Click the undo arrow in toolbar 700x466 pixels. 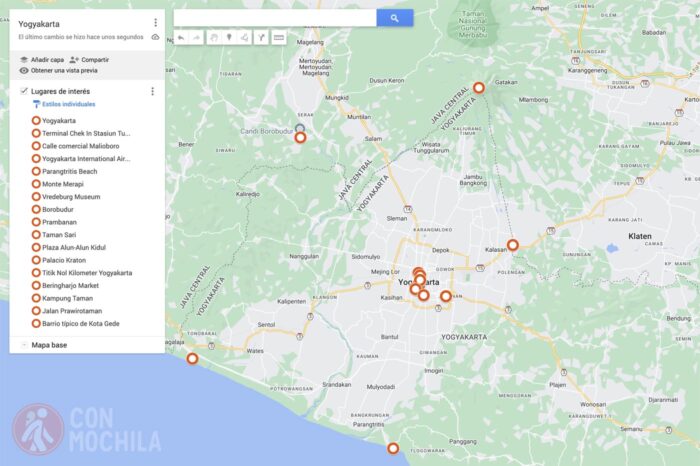[181, 38]
